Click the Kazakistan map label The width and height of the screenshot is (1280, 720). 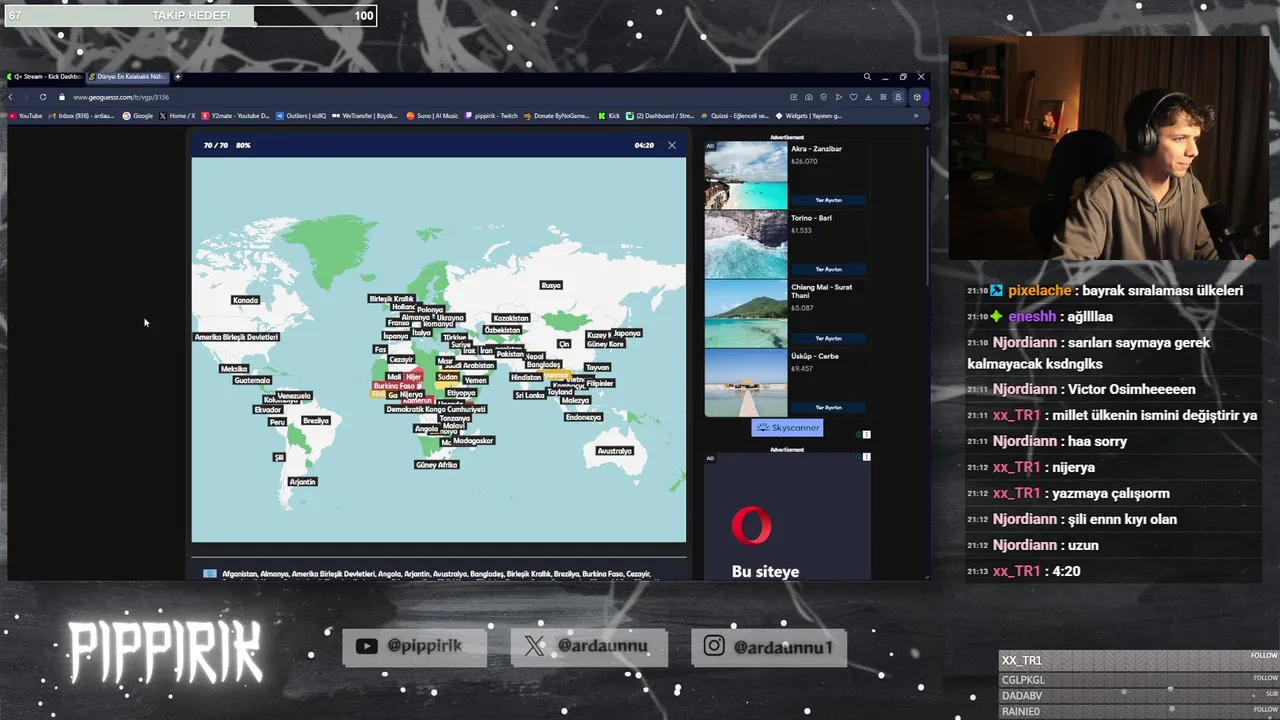pos(511,318)
